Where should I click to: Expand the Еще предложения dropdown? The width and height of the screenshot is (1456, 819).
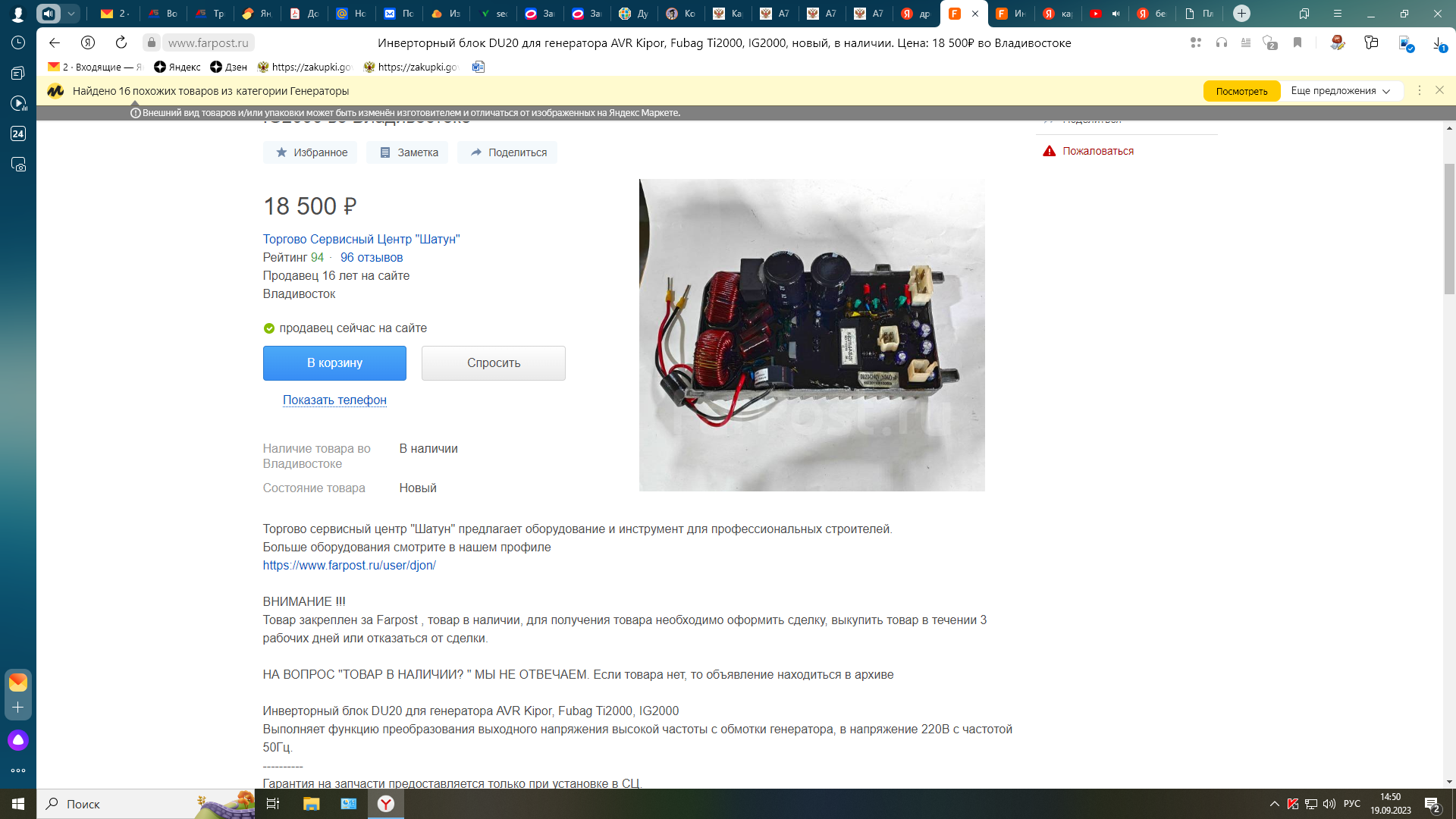coord(1341,91)
